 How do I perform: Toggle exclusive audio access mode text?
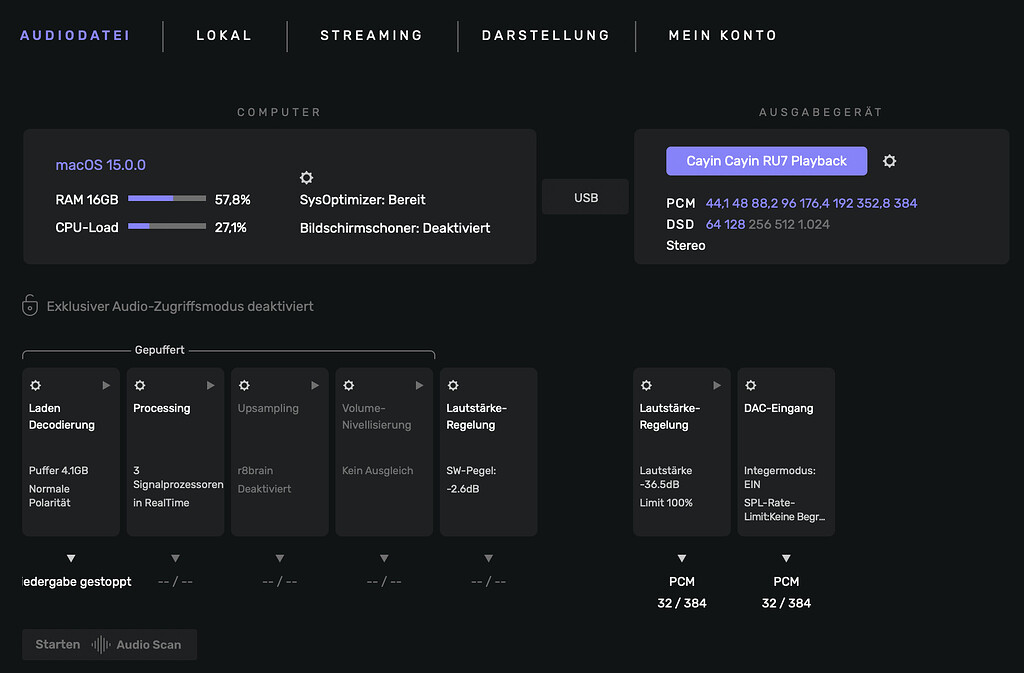180,306
